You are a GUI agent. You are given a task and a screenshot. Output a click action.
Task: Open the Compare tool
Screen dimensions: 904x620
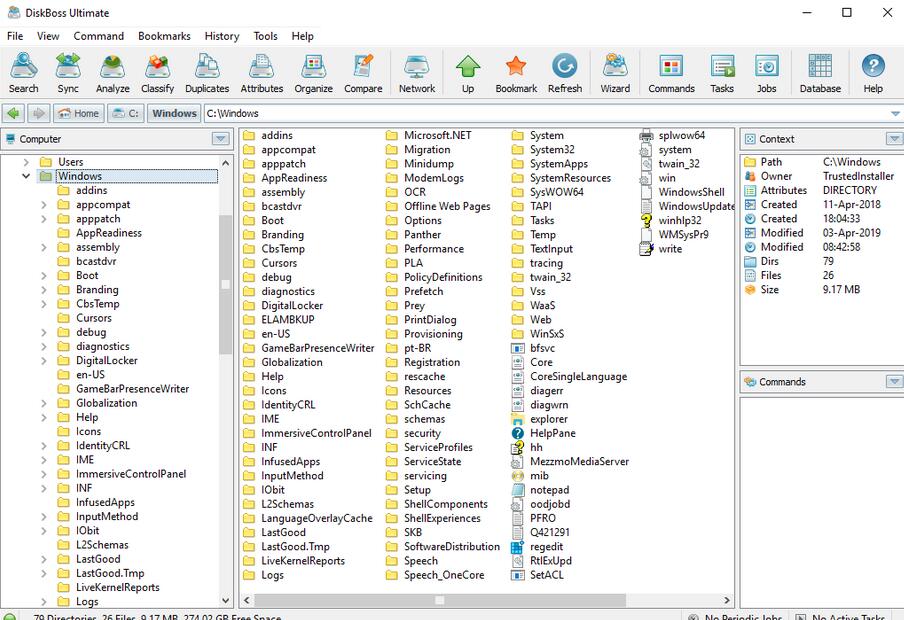pyautogui.click(x=363, y=73)
